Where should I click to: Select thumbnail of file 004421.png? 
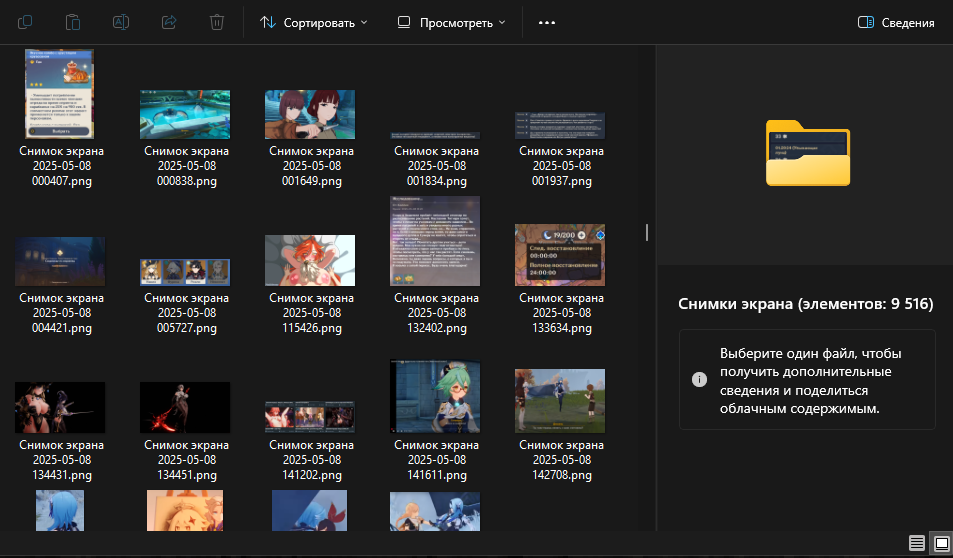click(60, 261)
